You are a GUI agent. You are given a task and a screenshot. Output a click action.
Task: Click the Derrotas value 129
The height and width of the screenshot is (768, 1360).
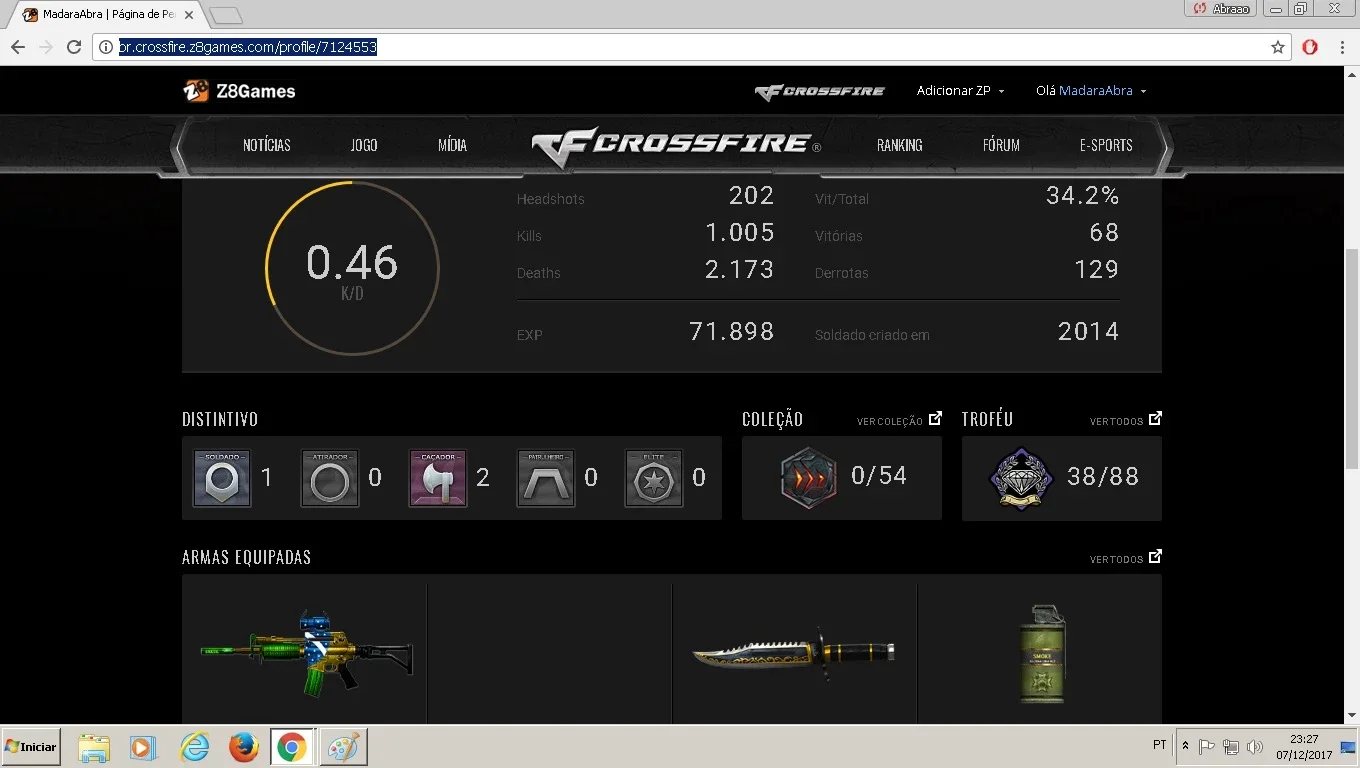(x=1096, y=270)
